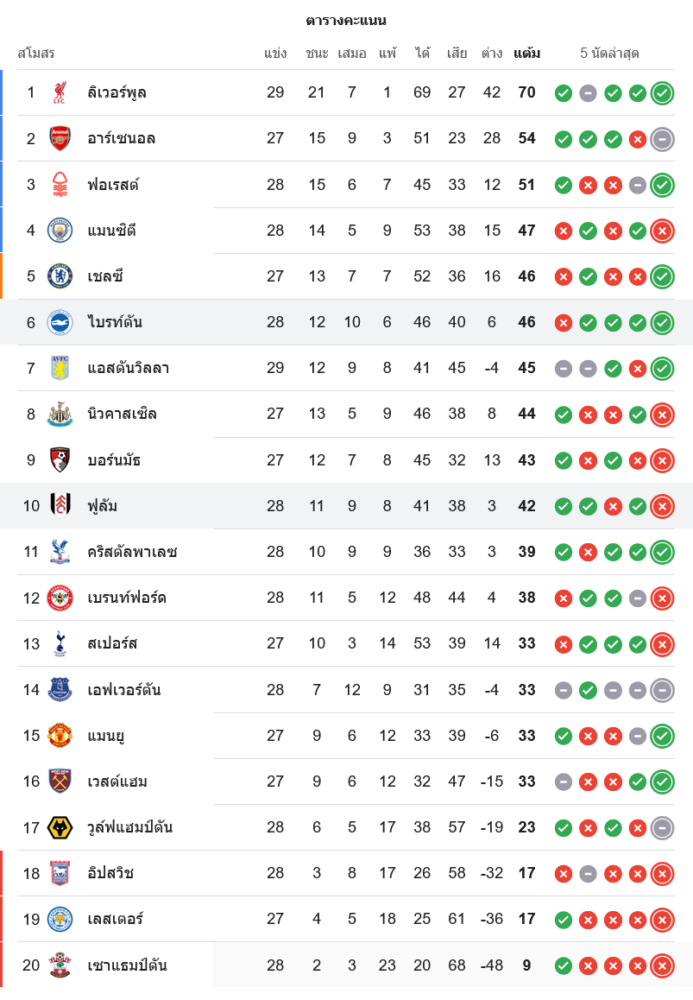
Task: Click the Manchester United crest
Action: click(x=60, y=736)
